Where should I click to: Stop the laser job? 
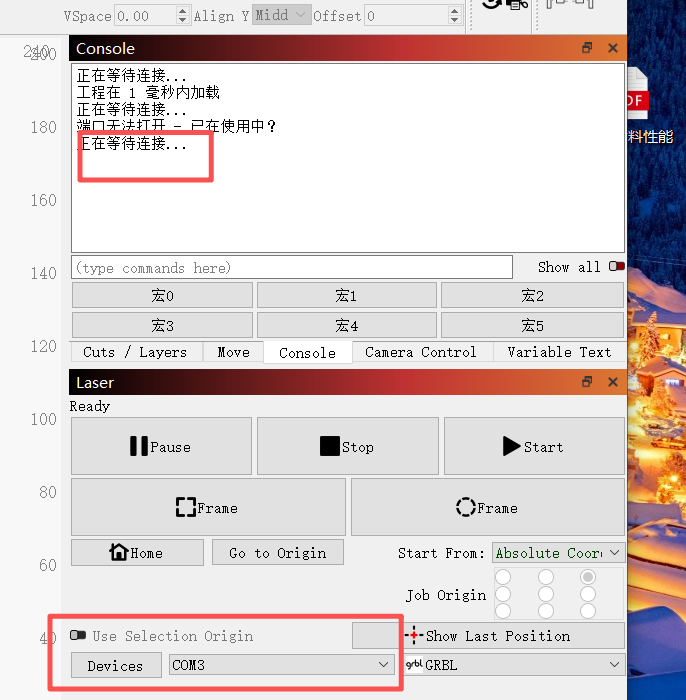click(x=348, y=446)
